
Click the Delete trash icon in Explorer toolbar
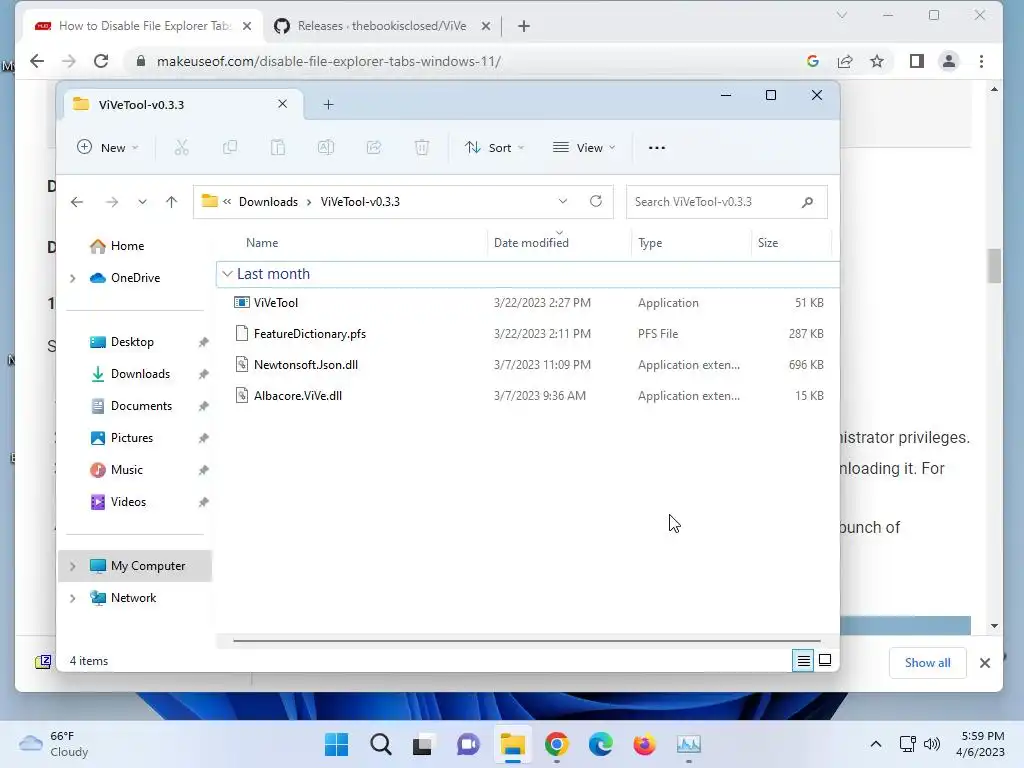tap(422, 148)
